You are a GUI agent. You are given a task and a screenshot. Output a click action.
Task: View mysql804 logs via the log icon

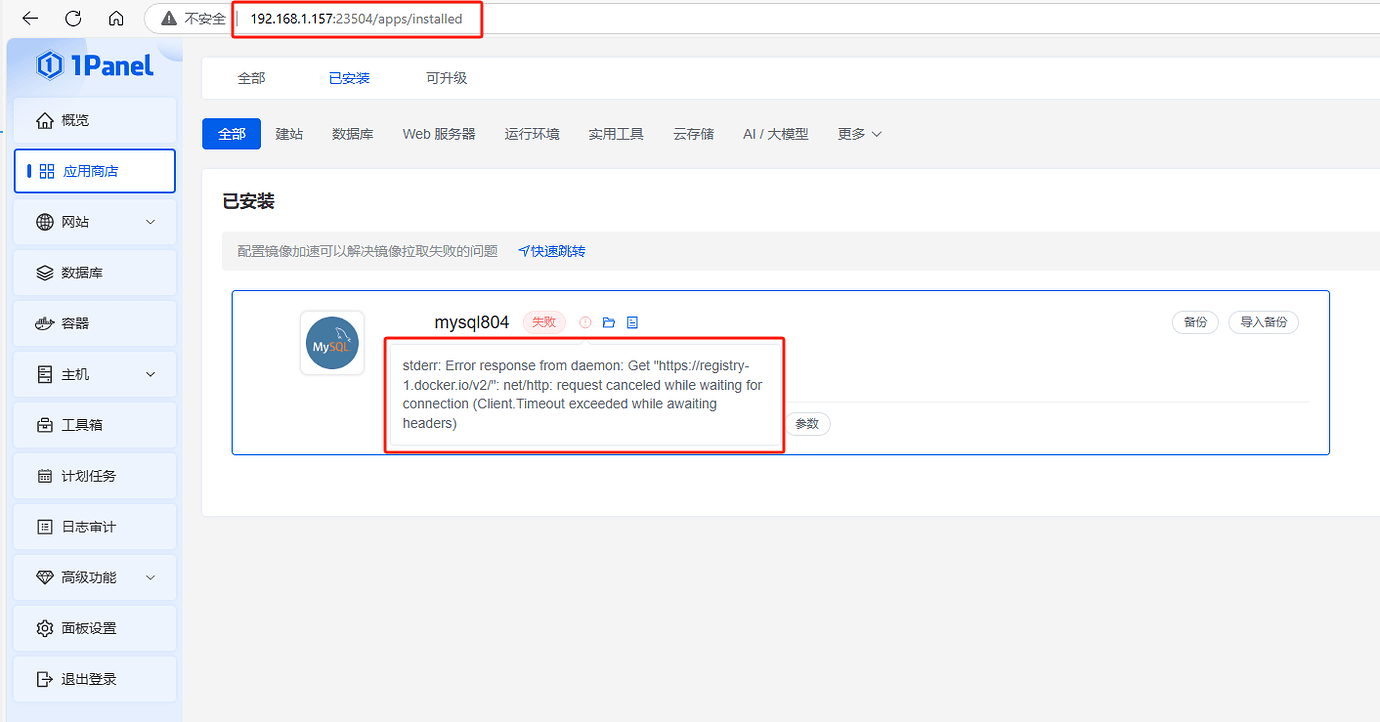(632, 322)
